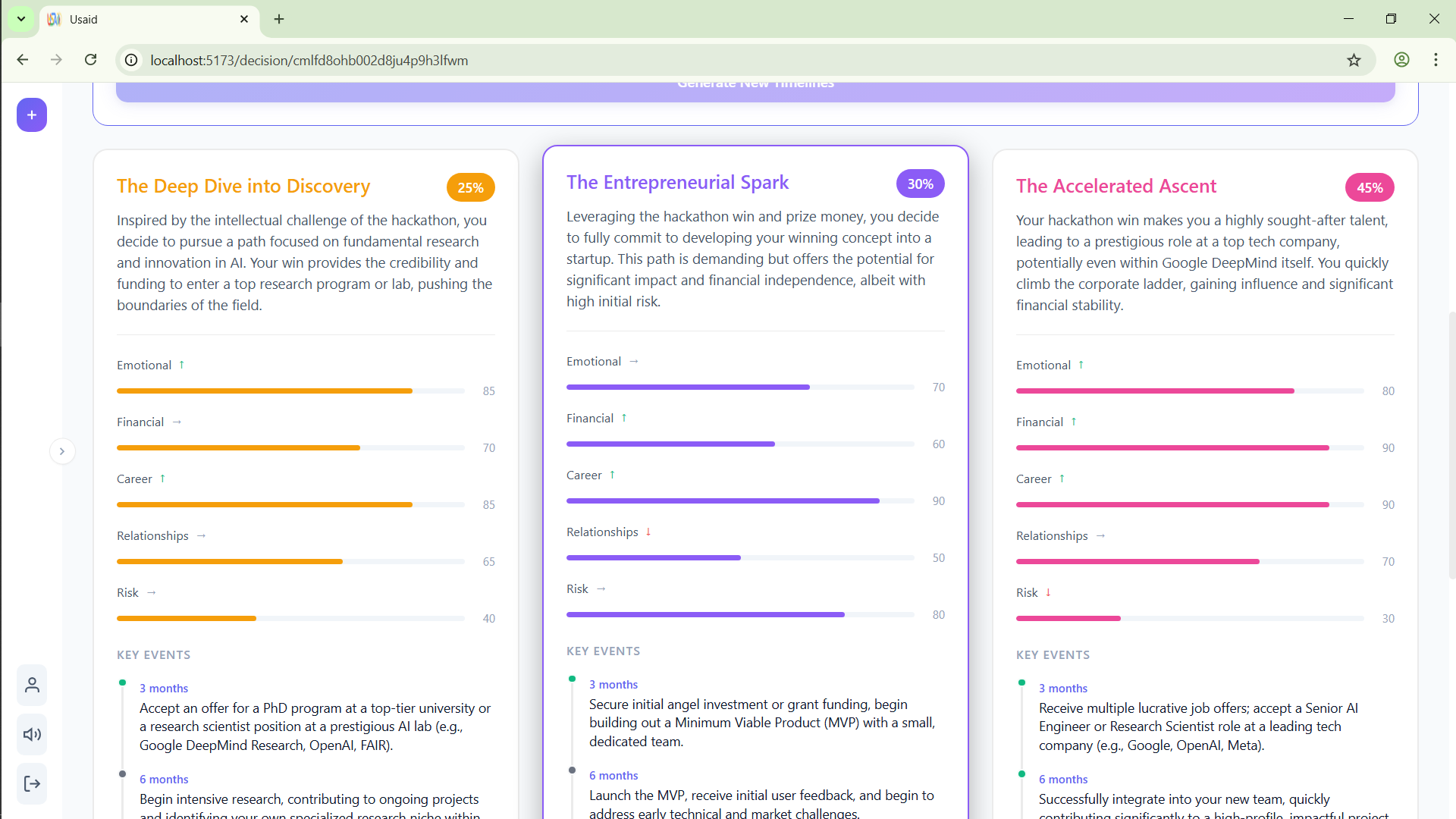
Task: Click the purple plus new decision icon
Action: click(32, 115)
